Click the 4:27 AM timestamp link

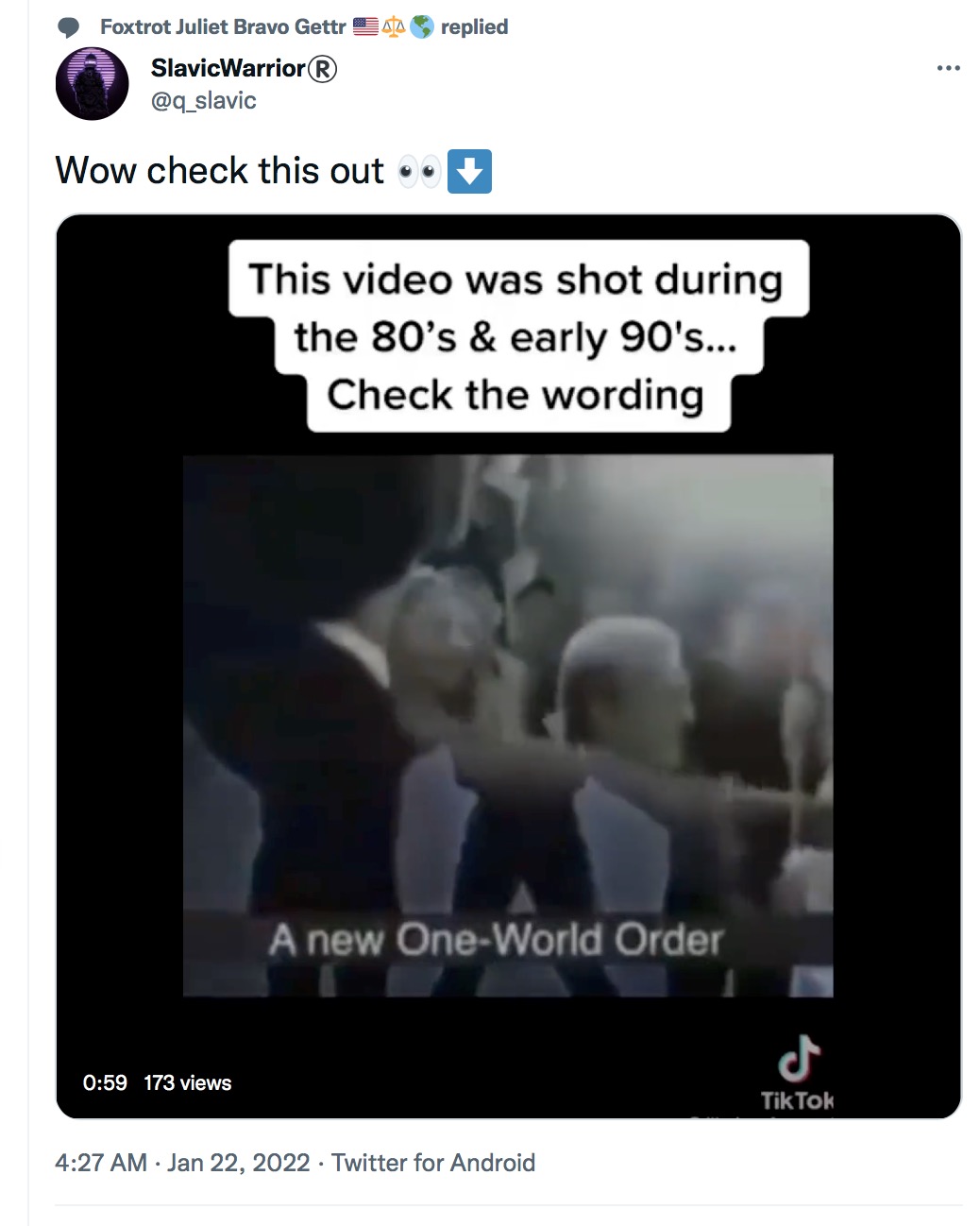pyautogui.click(x=101, y=1163)
